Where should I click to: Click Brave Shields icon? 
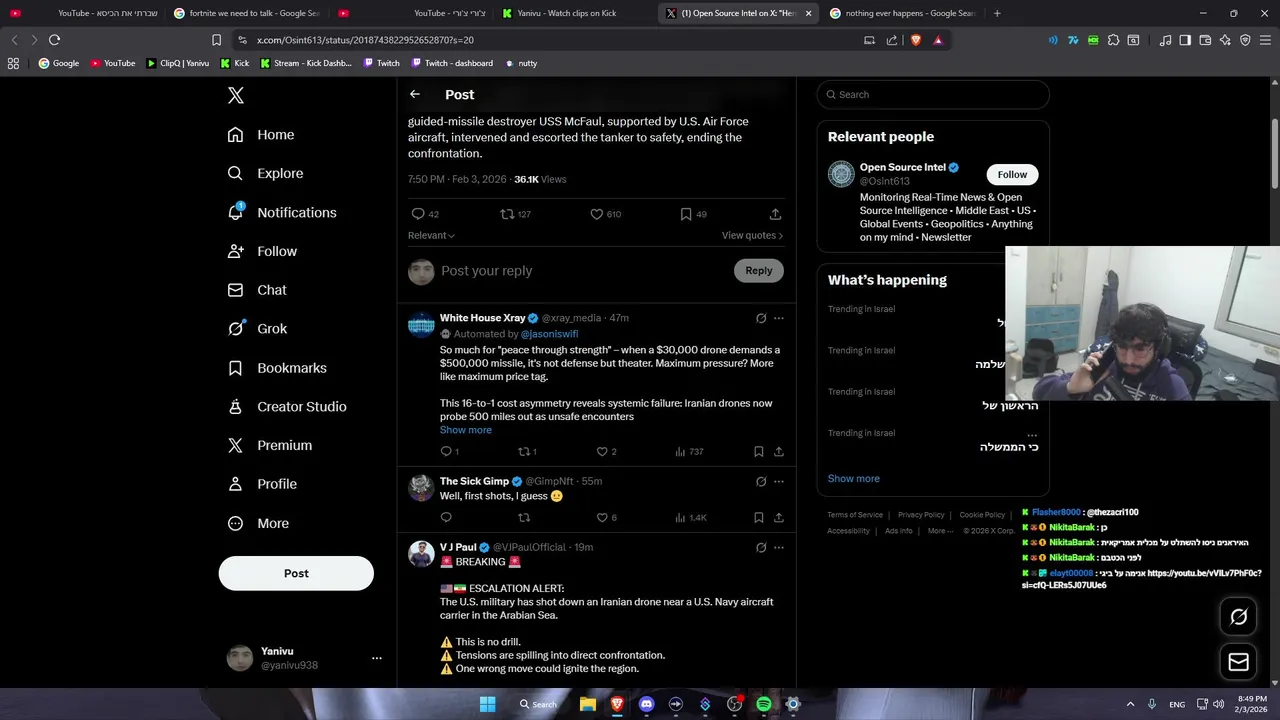[x=915, y=40]
